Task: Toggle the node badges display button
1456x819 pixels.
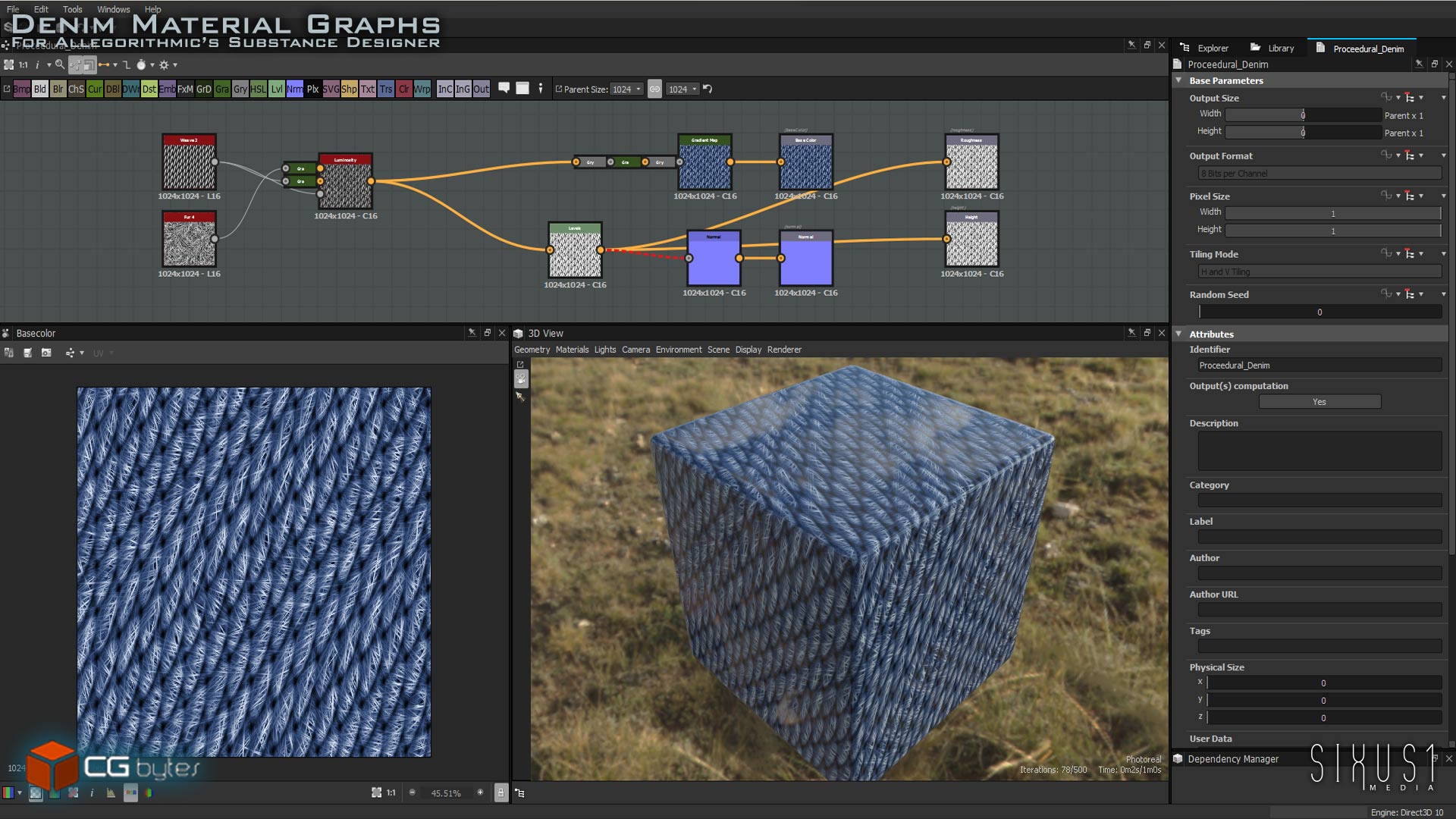Action: click(89, 65)
